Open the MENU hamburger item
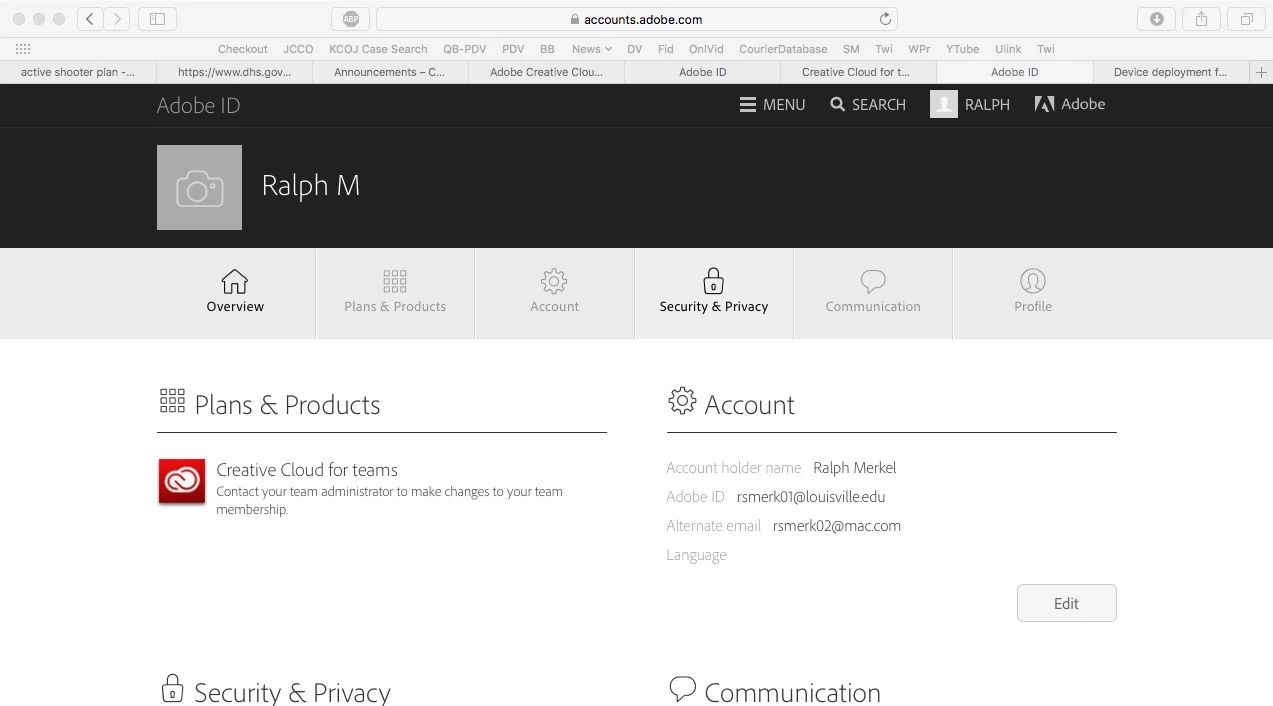The height and width of the screenshot is (706, 1273). (x=772, y=105)
